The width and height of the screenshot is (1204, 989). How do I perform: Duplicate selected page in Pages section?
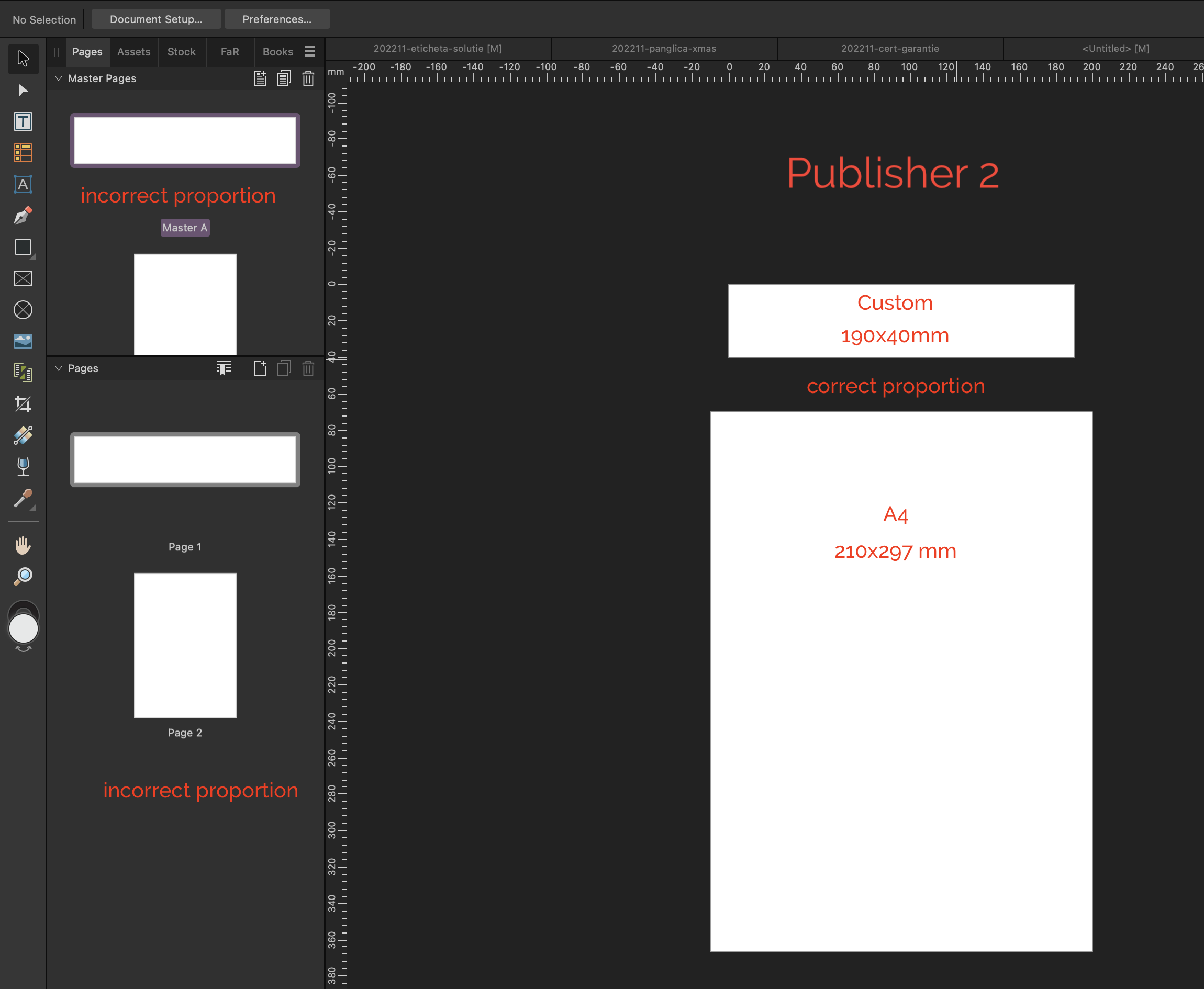[284, 368]
